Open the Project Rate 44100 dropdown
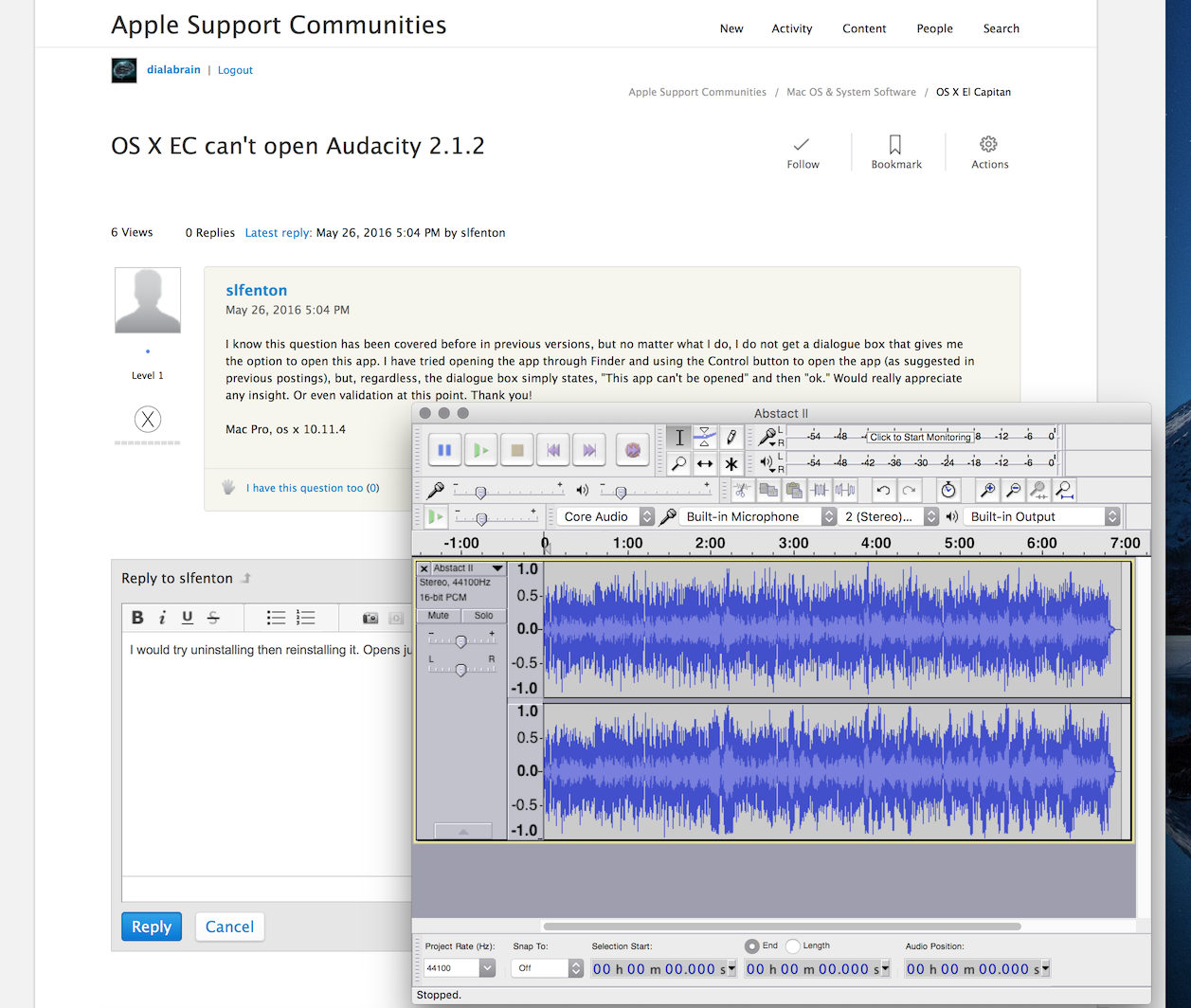1191x1008 pixels. coord(460,968)
